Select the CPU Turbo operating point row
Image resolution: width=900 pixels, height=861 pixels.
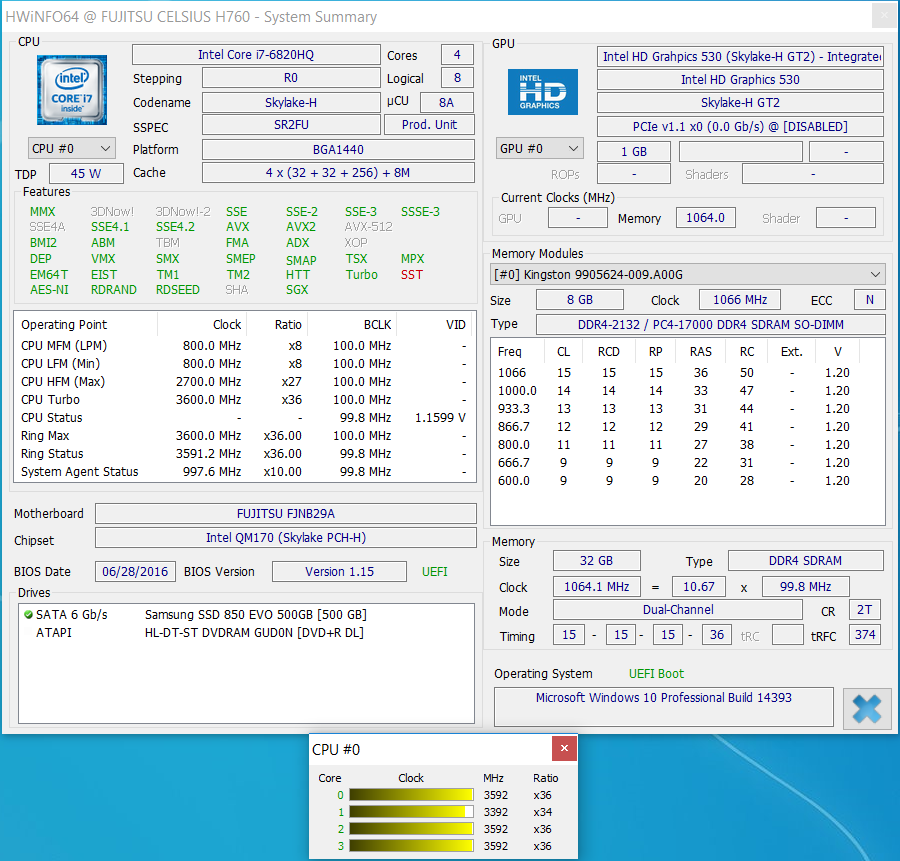(245, 400)
